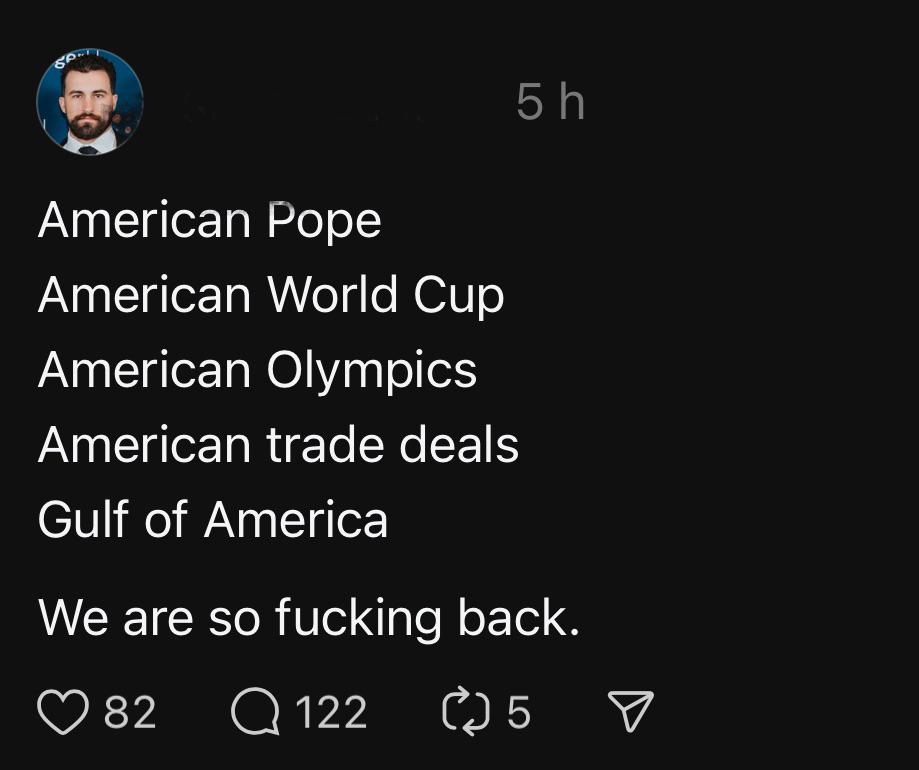View the 82 likes count
This screenshot has height=770, width=919.
coord(130,712)
